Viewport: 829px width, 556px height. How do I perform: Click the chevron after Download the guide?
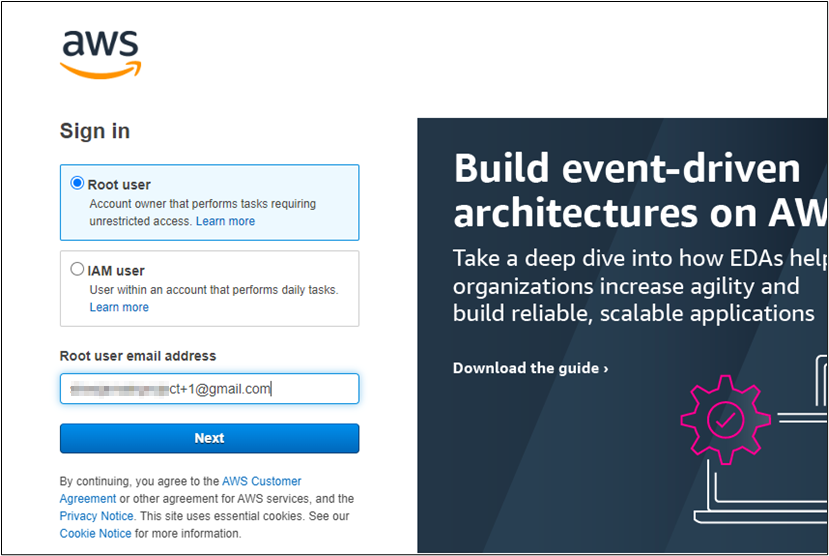pos(605,369)
